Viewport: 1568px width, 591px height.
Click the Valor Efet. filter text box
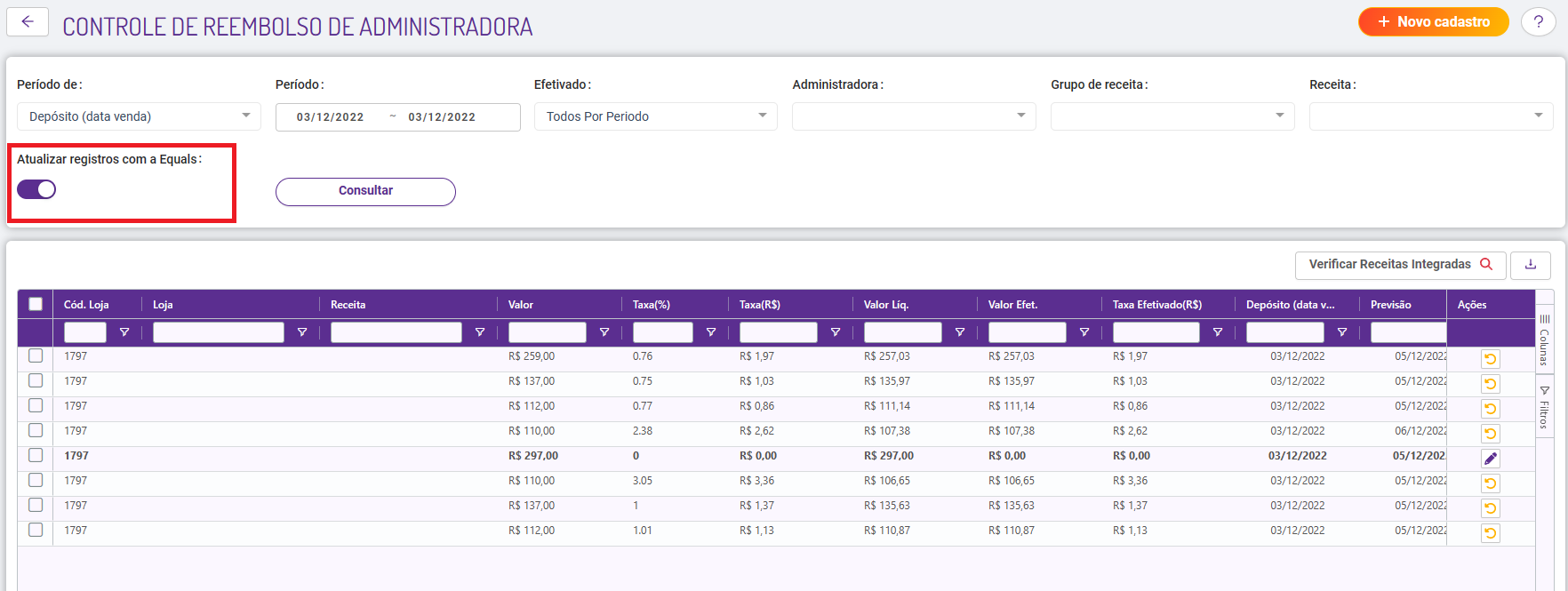(1028, 332)
